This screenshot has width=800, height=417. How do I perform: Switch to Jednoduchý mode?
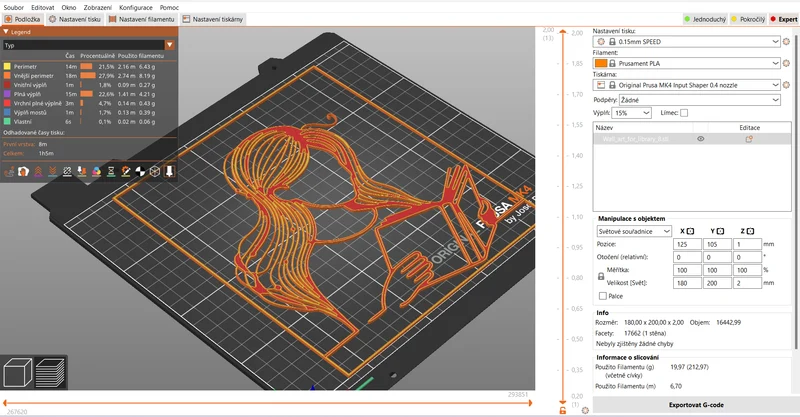[705, 19]
